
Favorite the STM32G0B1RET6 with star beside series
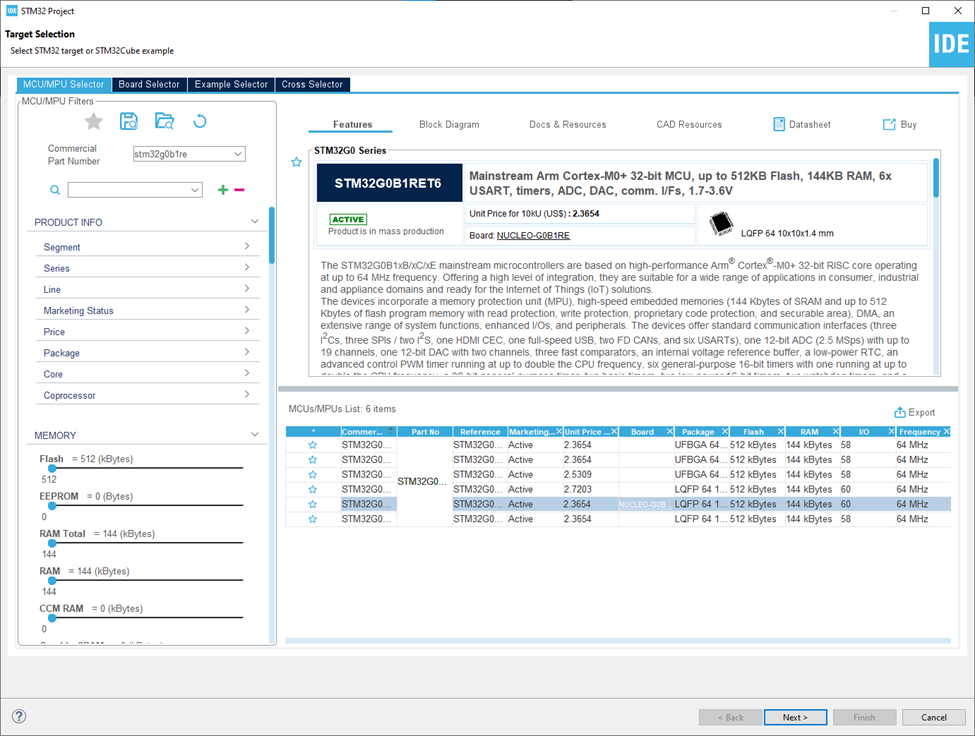[297, 162]
